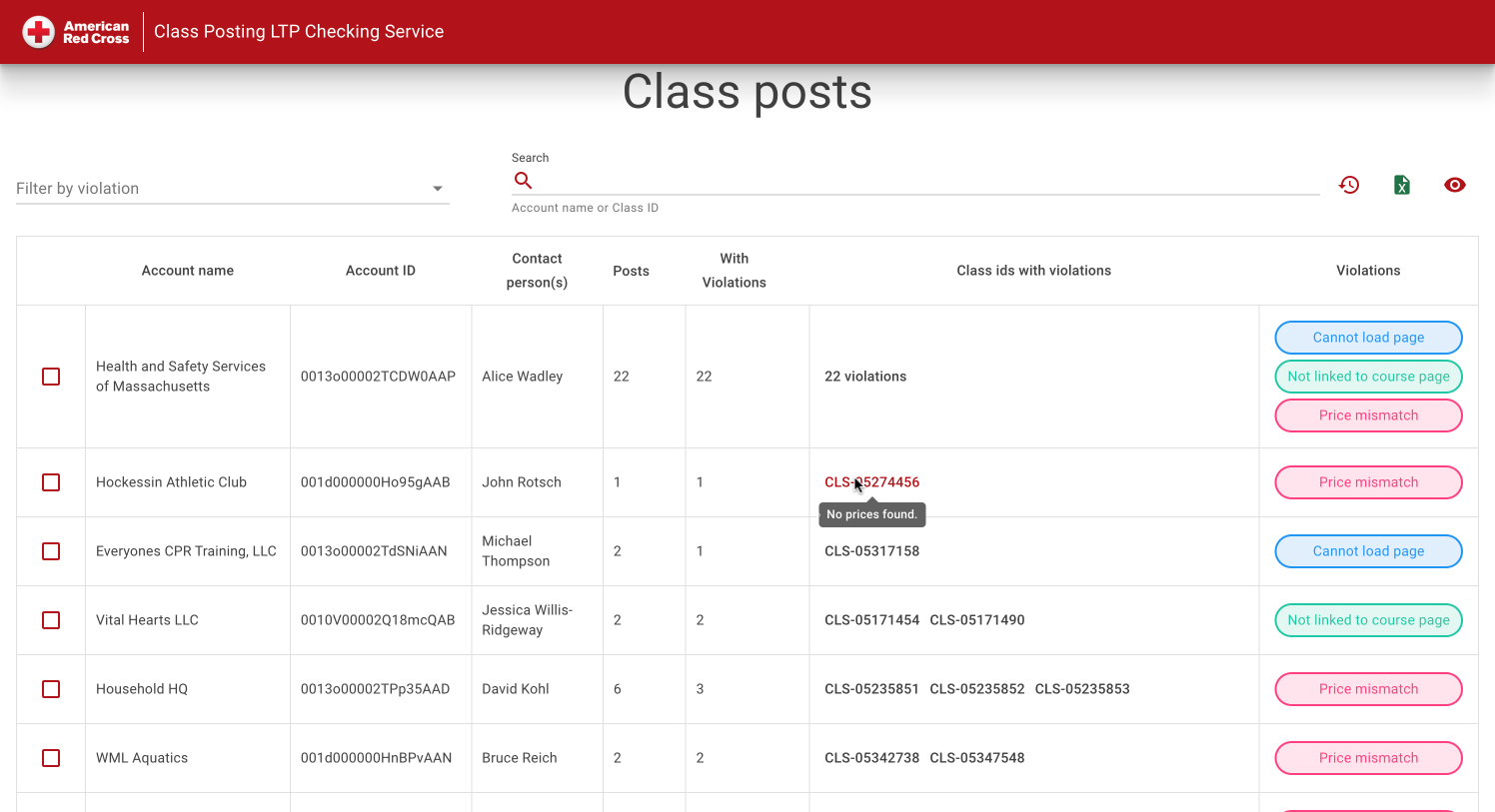The height and width of the screenshot is (812, 1495).
Task: Click contact name Michael Thompson
Action: click(x=516, y=551)
